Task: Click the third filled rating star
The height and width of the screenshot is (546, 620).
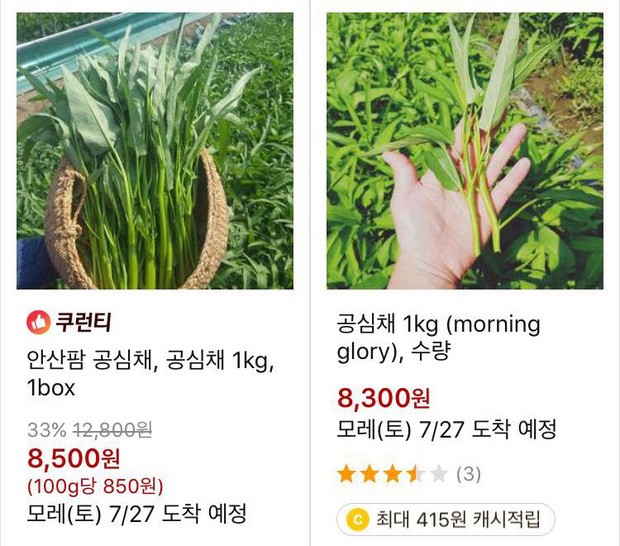Action: [393, 473]
